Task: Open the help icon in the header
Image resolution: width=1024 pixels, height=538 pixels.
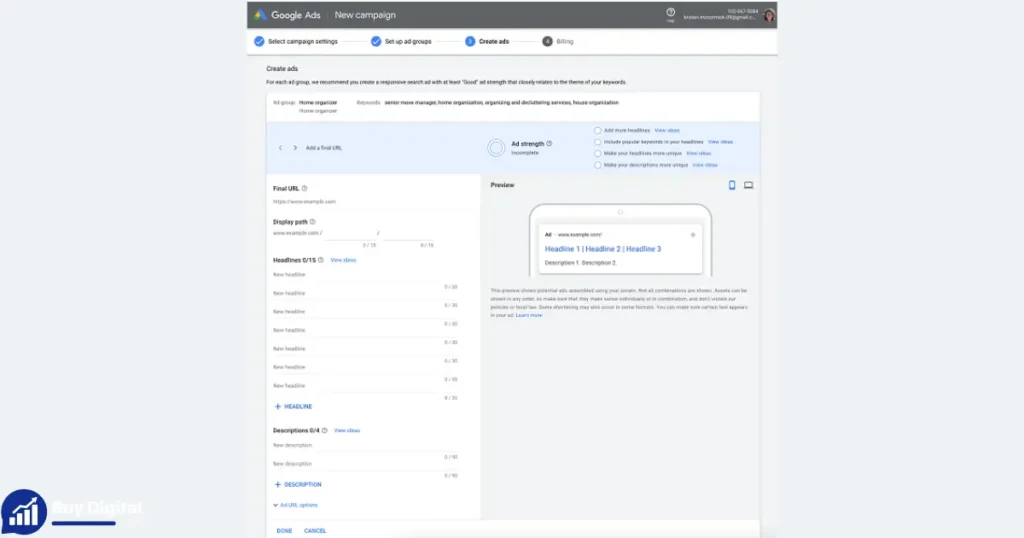Action: point(670,12)
